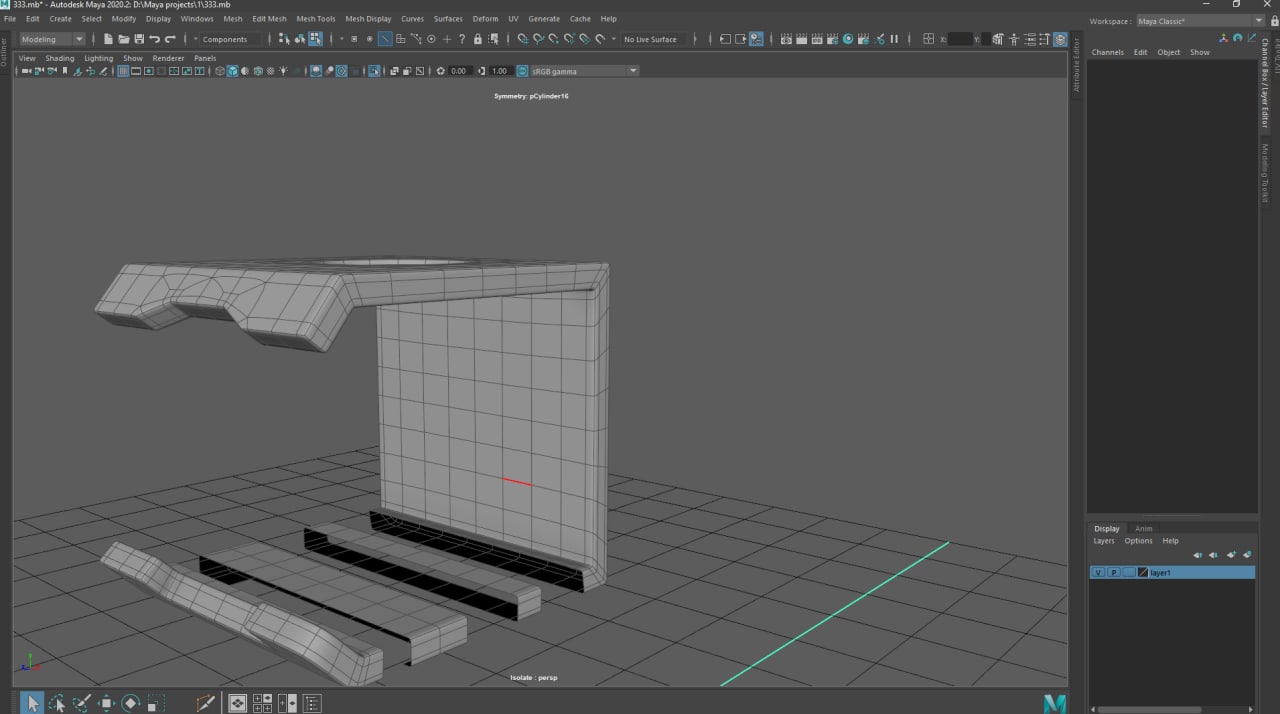1280x714 pixels.
Task: Save the scene with the floppy disk icon
Action: [139, 39]
